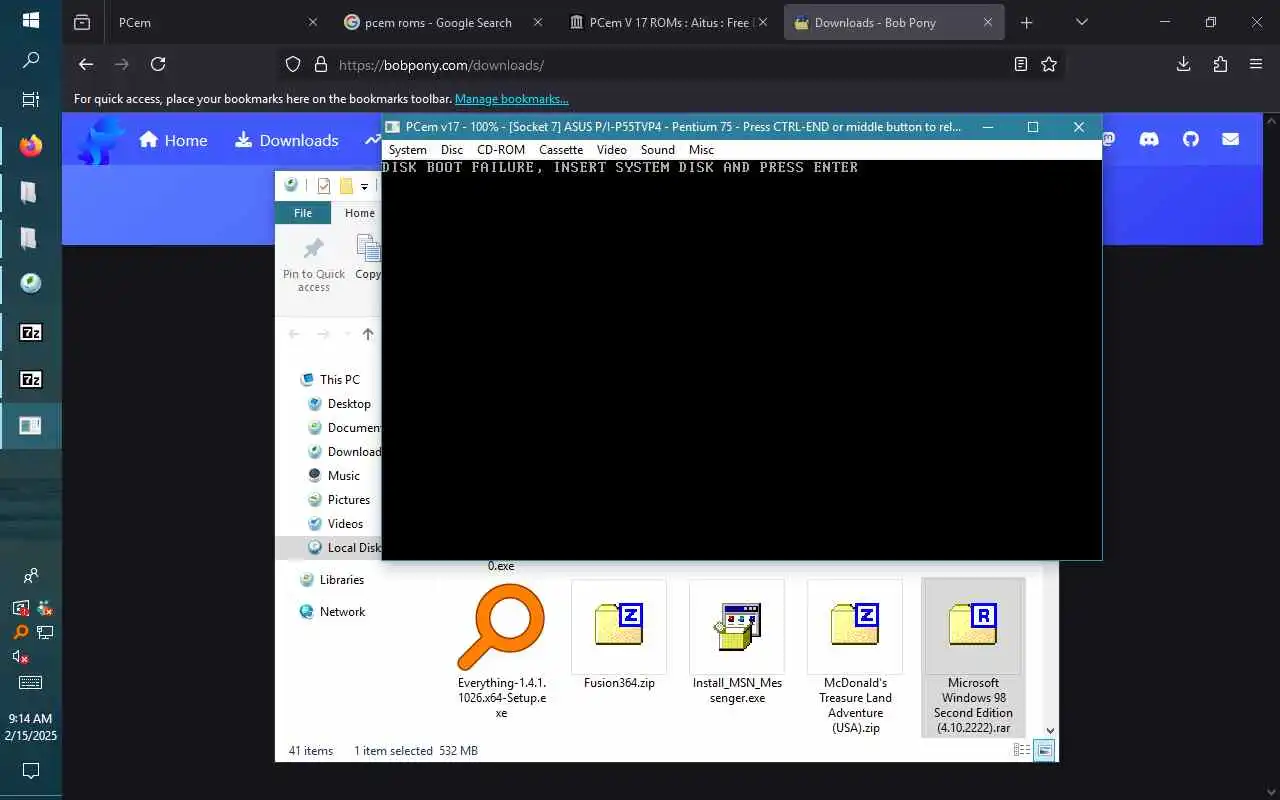The height and width of the screenshot is (800, 1280).
Task: Open the File tab in Explorer
Action: coord(303,213)
